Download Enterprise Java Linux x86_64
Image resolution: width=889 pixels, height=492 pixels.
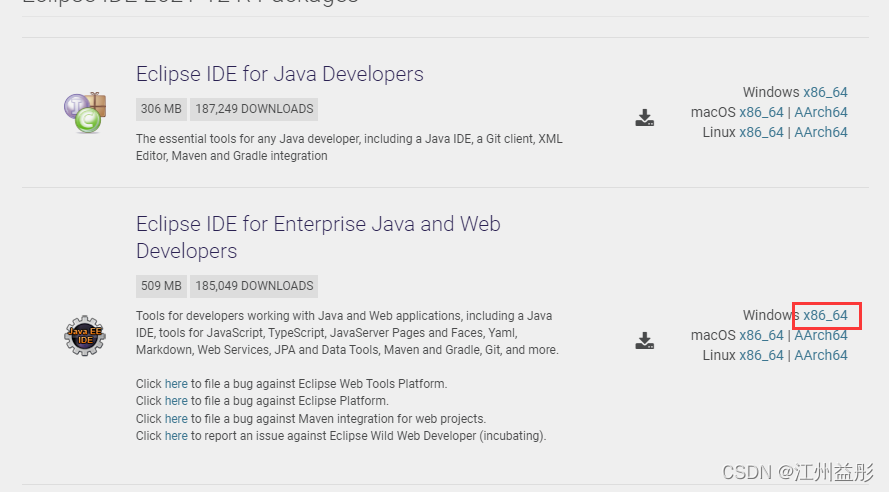point(761,355)
